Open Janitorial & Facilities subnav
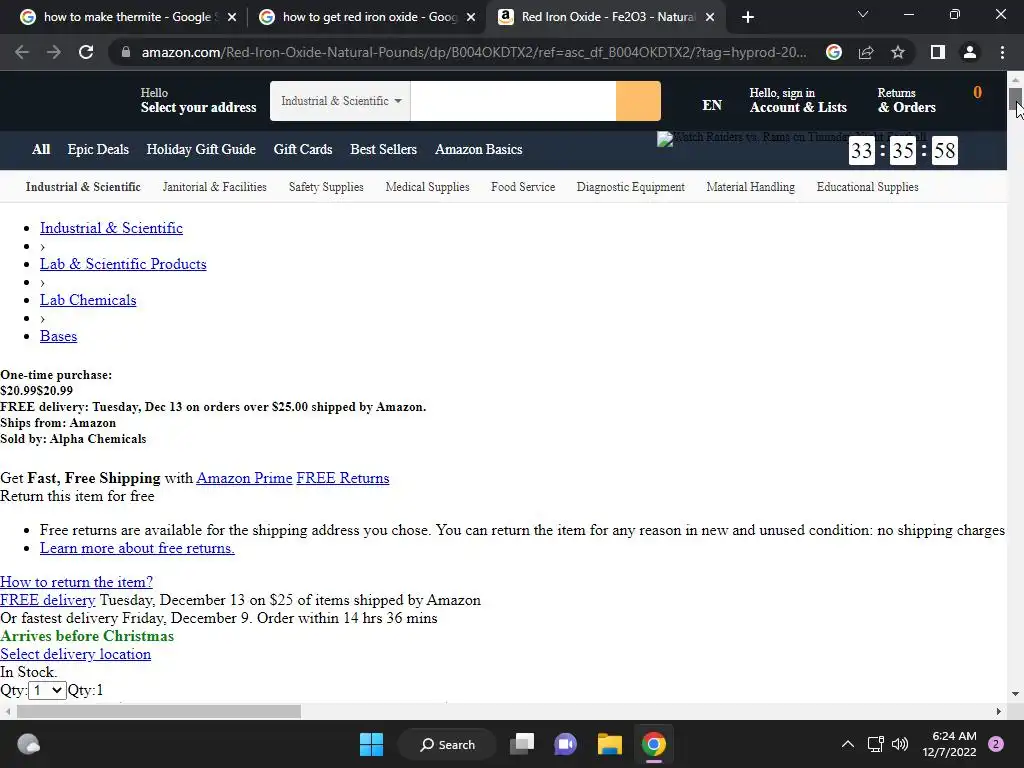Viewport: 1024px width, 768px height. tap(214, 187)
